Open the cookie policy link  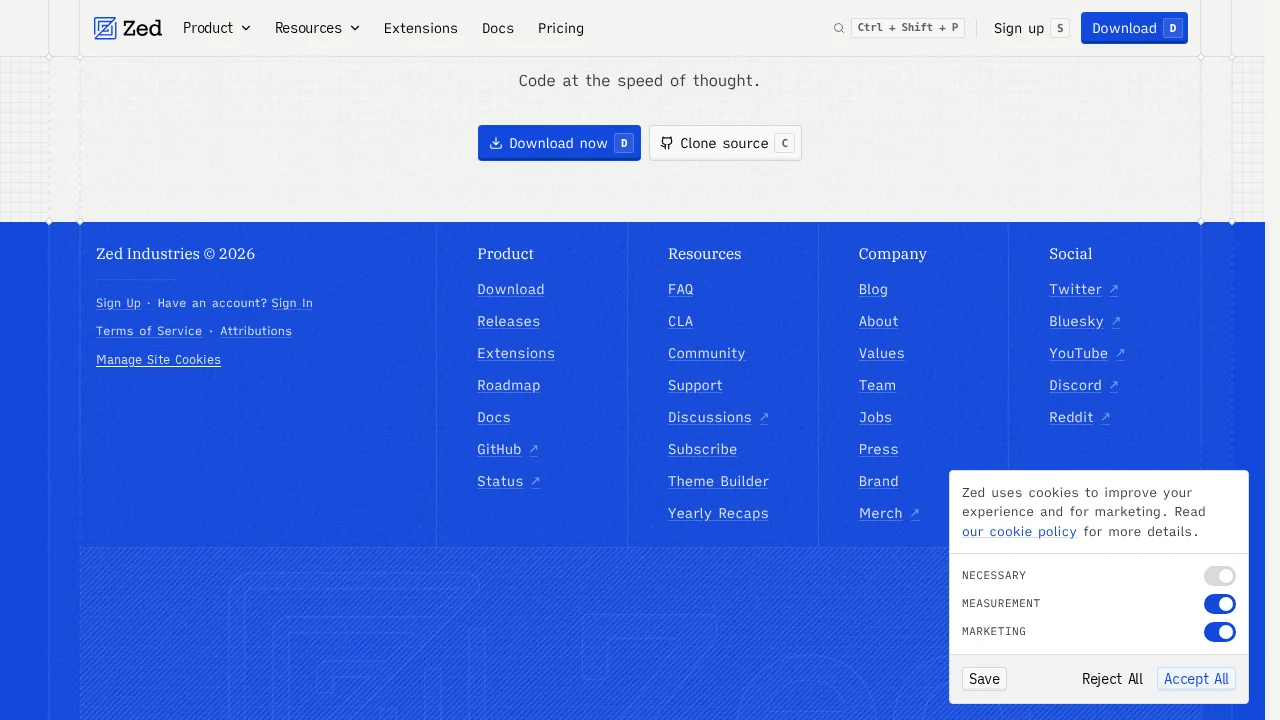[x=1019, y=532]
